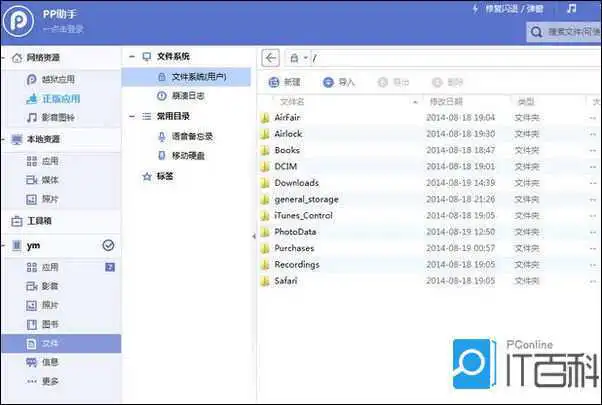Click the 新建 toolbar button
Image resolution: width=602 pixels, height=405 pixels.
click(x=284, y=82)
